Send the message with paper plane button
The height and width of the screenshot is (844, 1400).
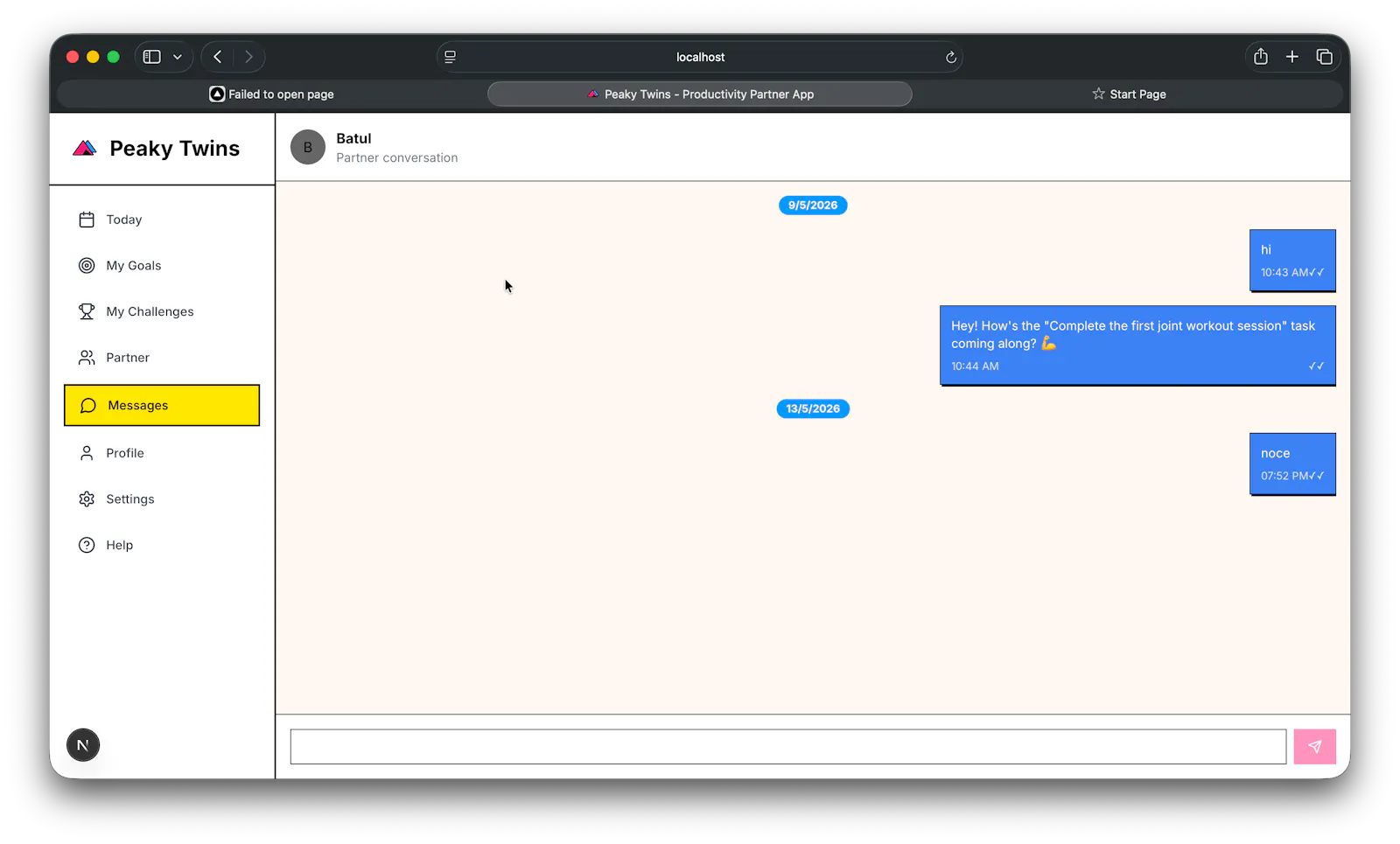(x=1314, y=747)
